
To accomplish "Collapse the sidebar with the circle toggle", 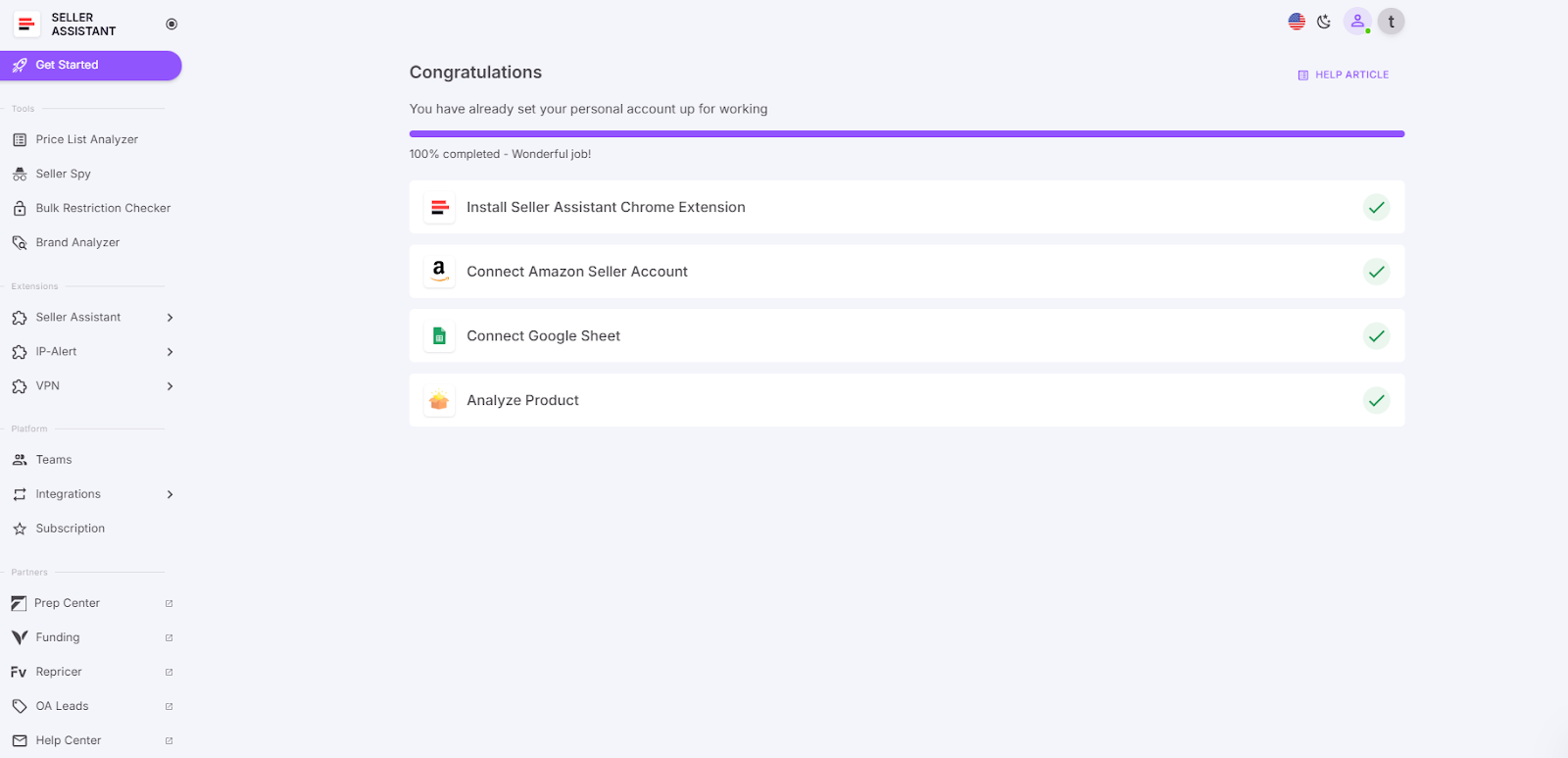I will (171, 23).
